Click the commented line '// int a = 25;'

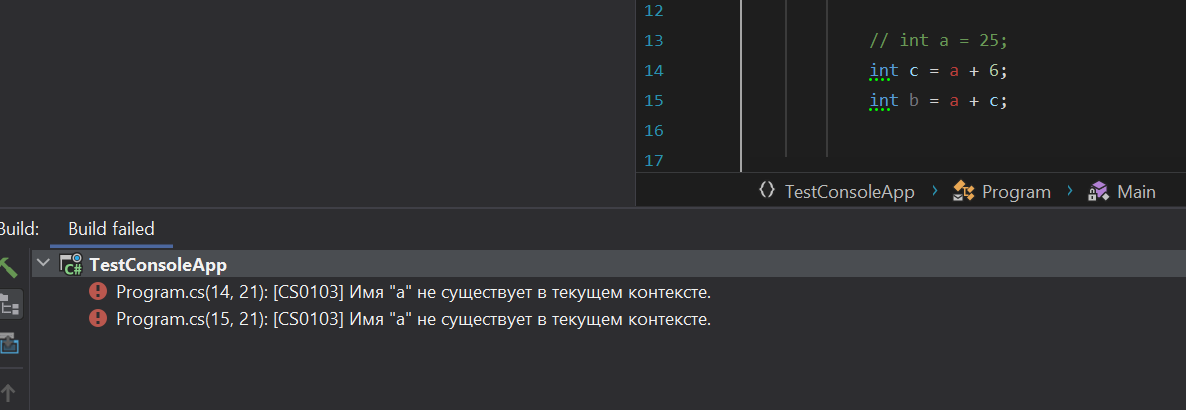[939, 40]
